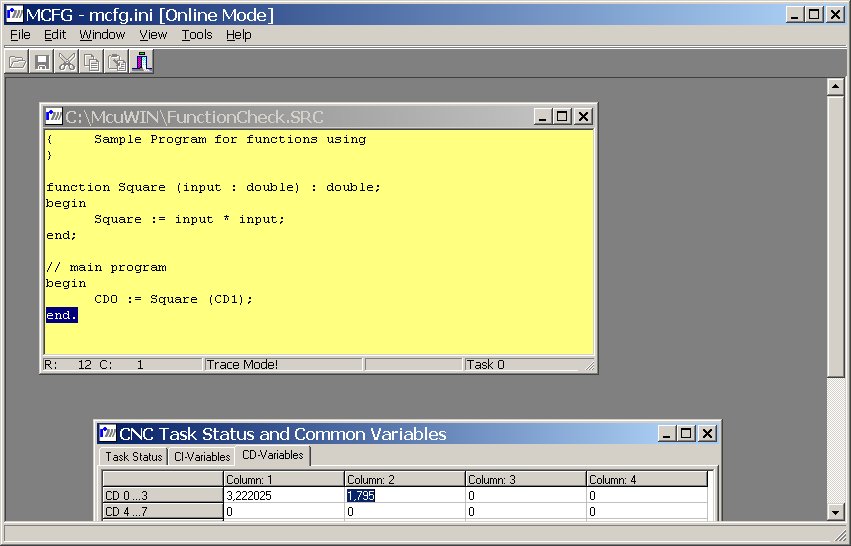
Task: Open the View menu
Action: click(x=153, y=35)
